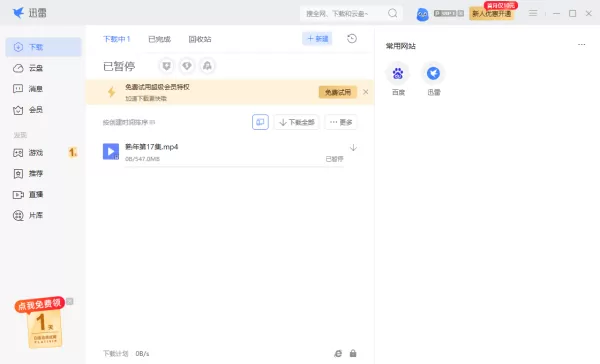This screenshot has height=364, width=600.
Task: Switch to the 下载中 tab
Action: (117, 39)
